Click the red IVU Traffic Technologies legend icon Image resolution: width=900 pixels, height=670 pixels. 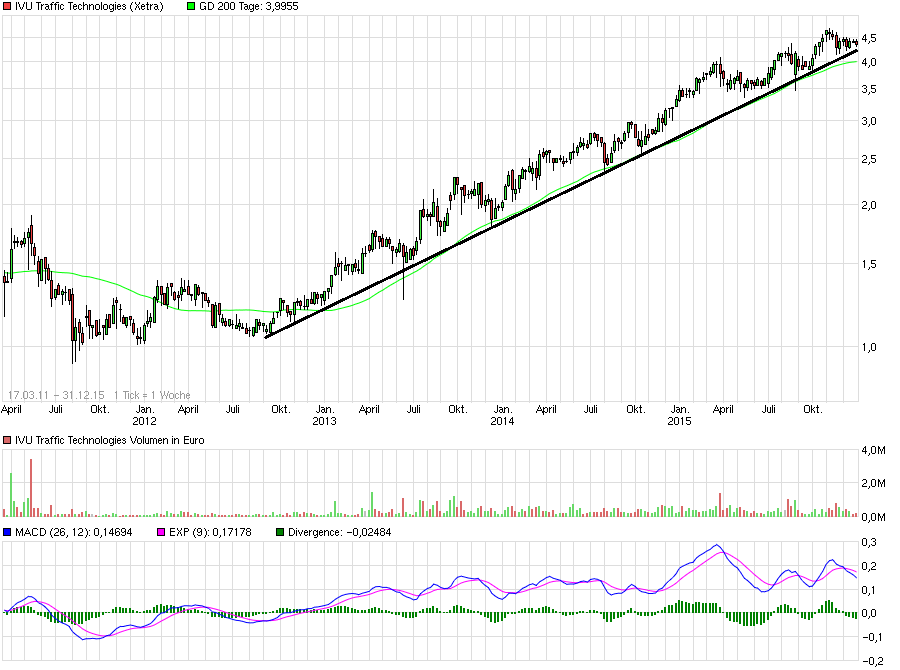tap(7, 6)
